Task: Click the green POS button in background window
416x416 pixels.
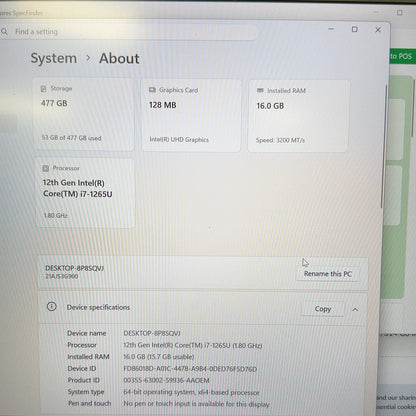Action: point(402,56)
